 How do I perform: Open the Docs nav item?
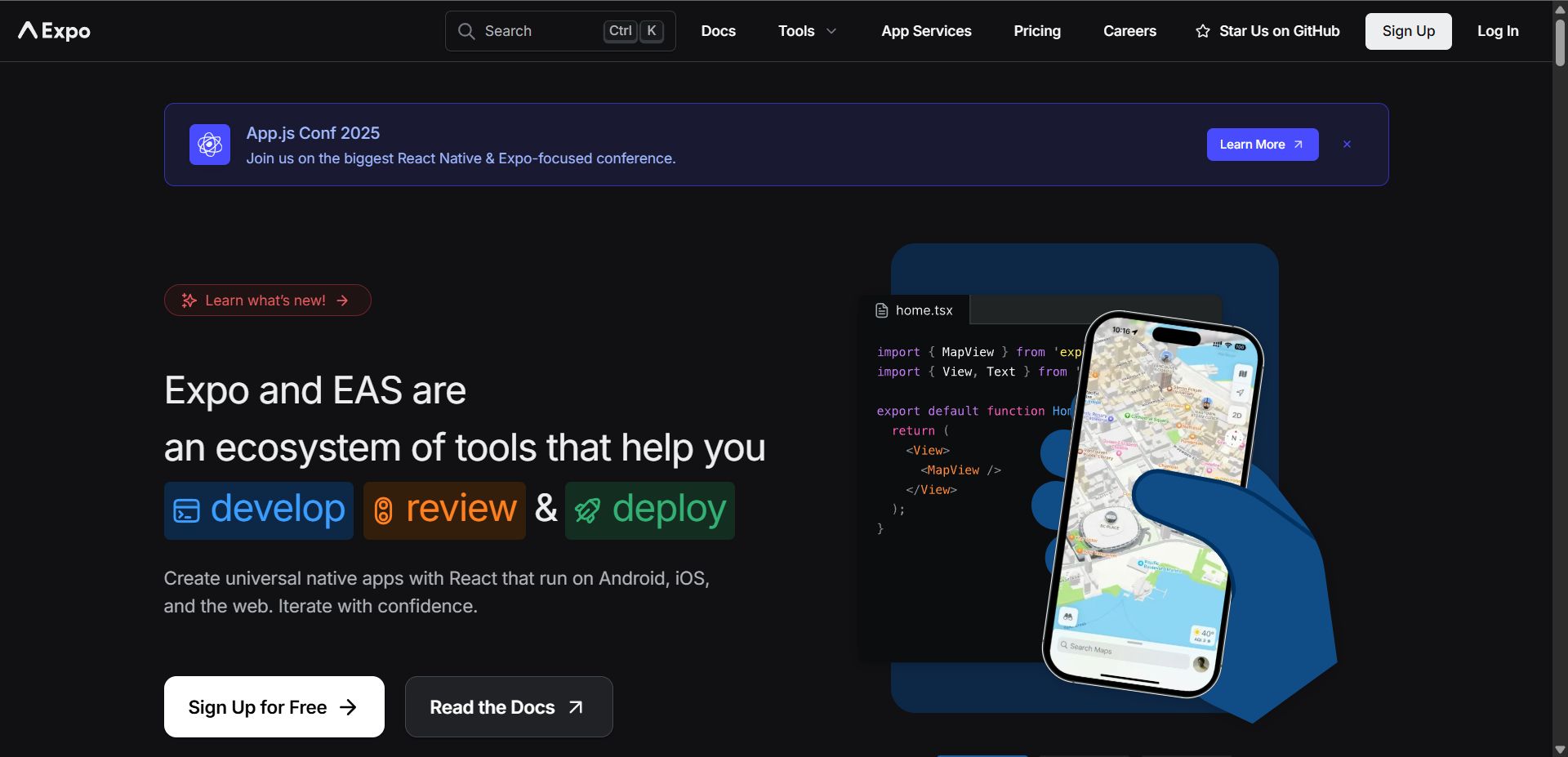pos(719,31)
